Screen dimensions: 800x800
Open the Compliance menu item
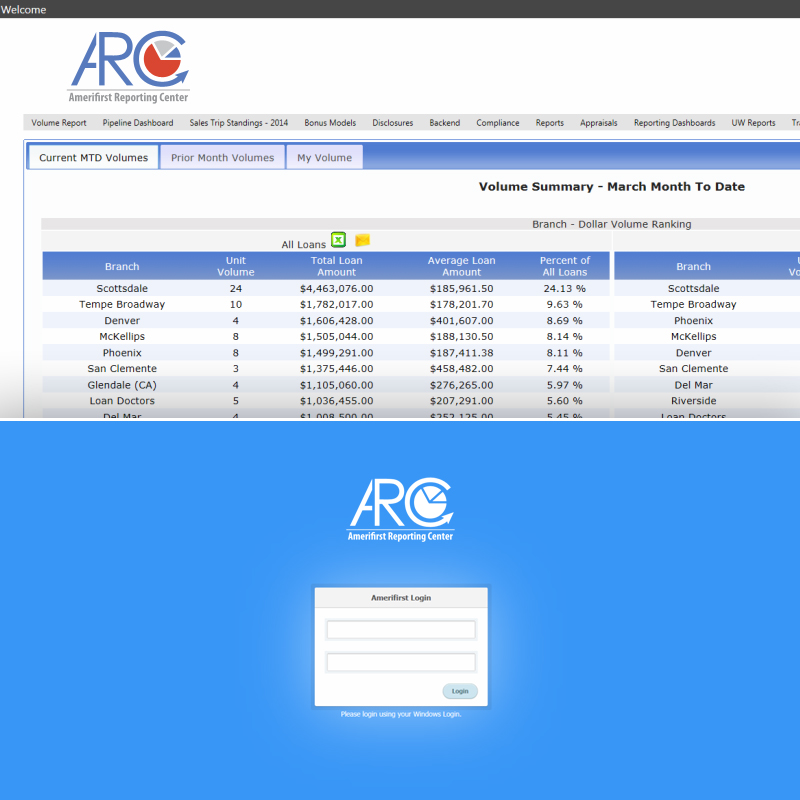coord(497,123)
